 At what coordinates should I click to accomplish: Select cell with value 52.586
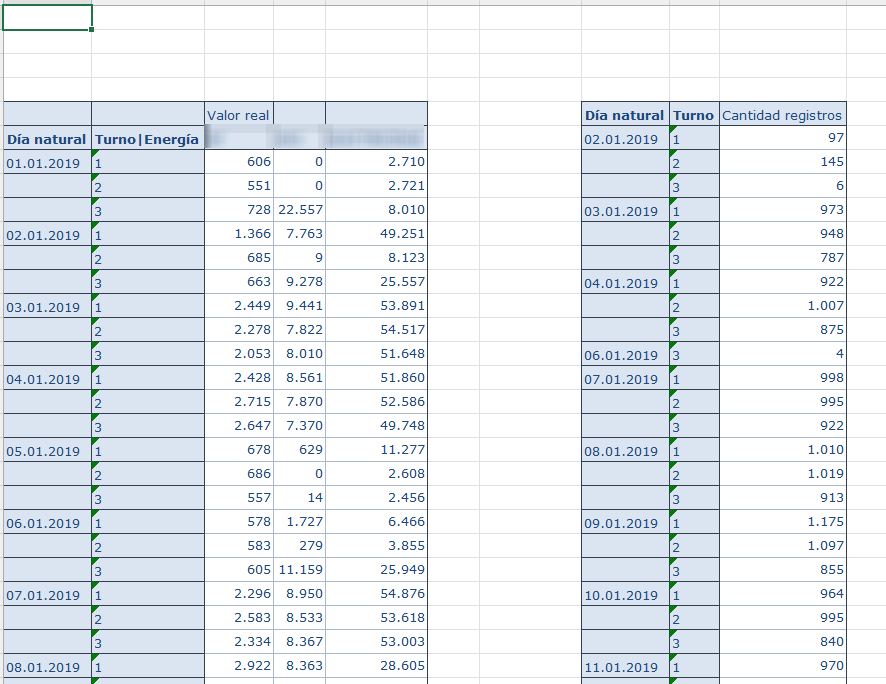click(x=376, y=402)
